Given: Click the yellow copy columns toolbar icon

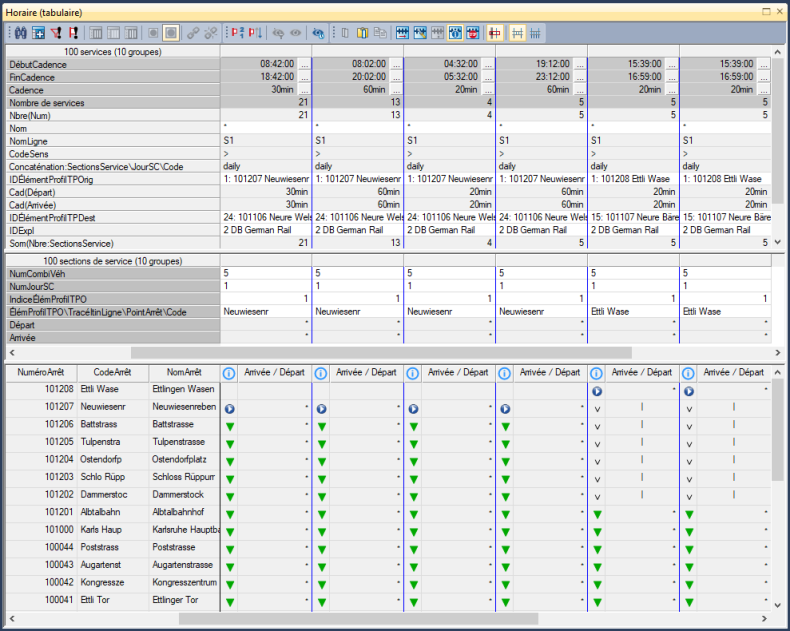Looking at the screenshot, I should point(362,33).
